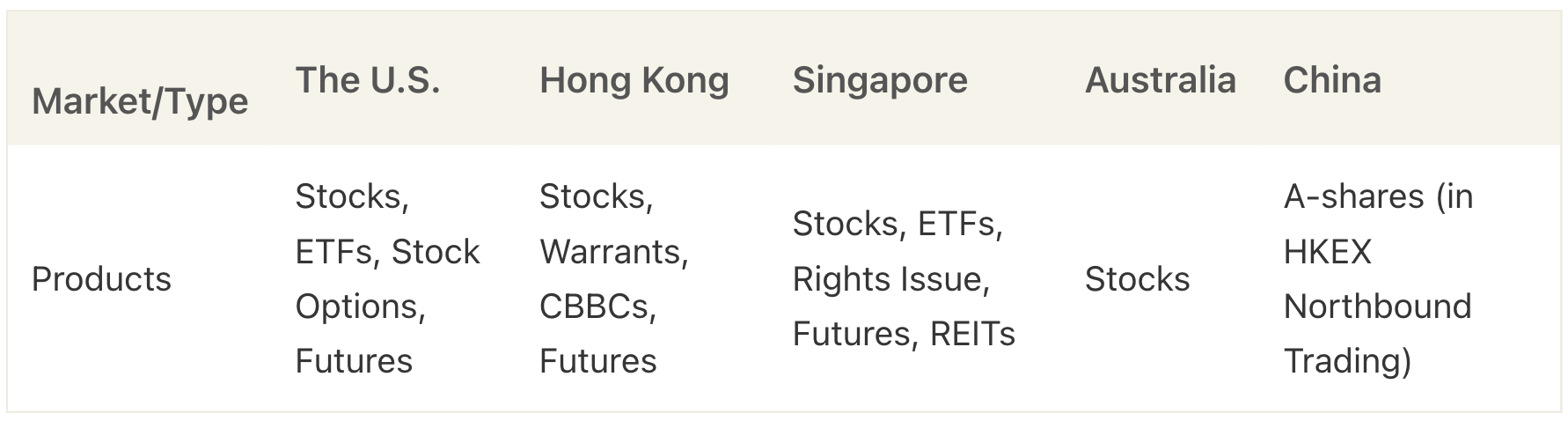Image resolution: width=1568 pixels, height=421 pixels.
Task: Click the Products row label
Action: click(x=101, y=279)
